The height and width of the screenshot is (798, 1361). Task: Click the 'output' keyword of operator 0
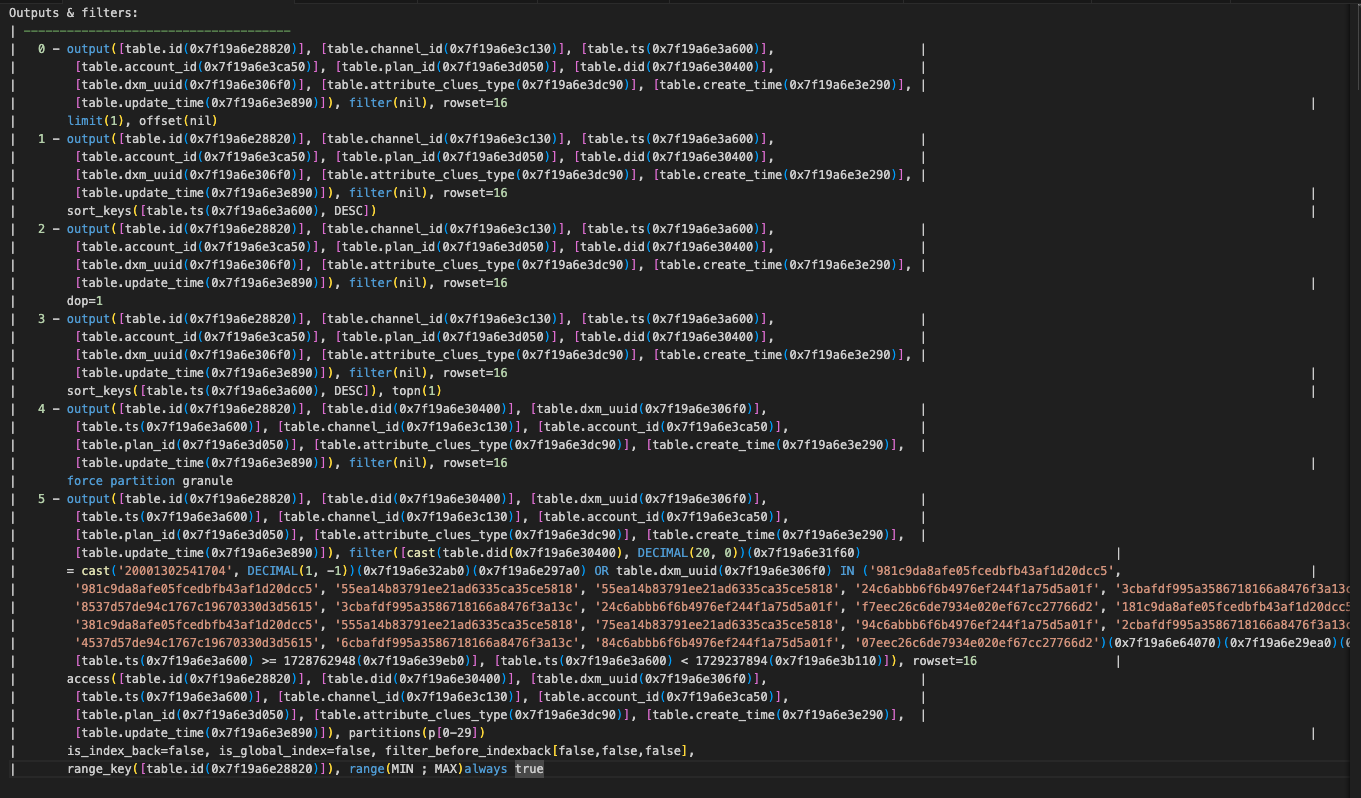pyautogui.click(x=89, y=48)
